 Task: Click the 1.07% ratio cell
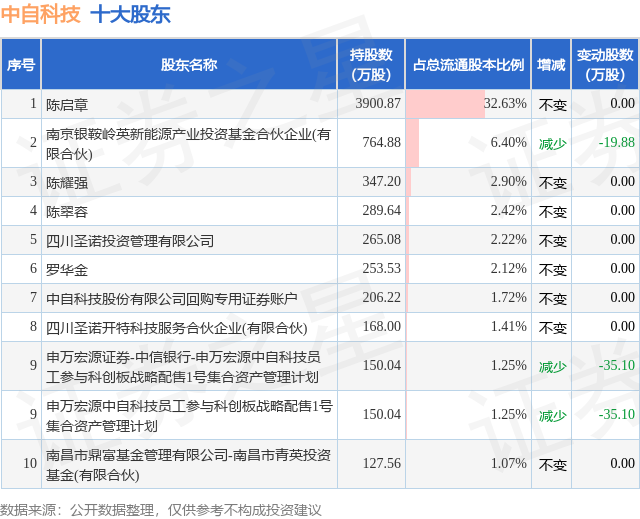pos(468,464)
